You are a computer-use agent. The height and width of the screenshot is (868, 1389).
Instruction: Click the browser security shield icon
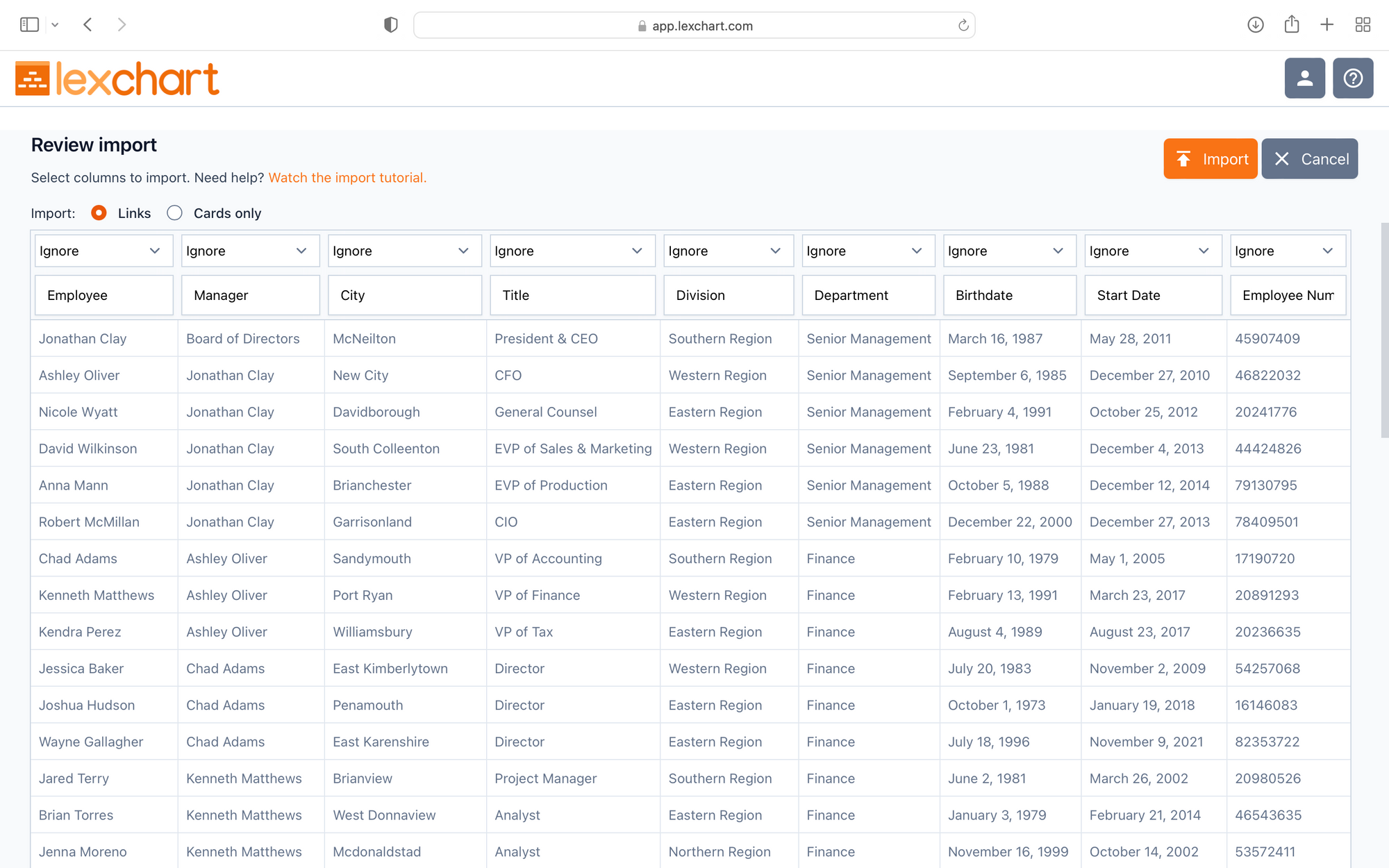pos(389,25)
